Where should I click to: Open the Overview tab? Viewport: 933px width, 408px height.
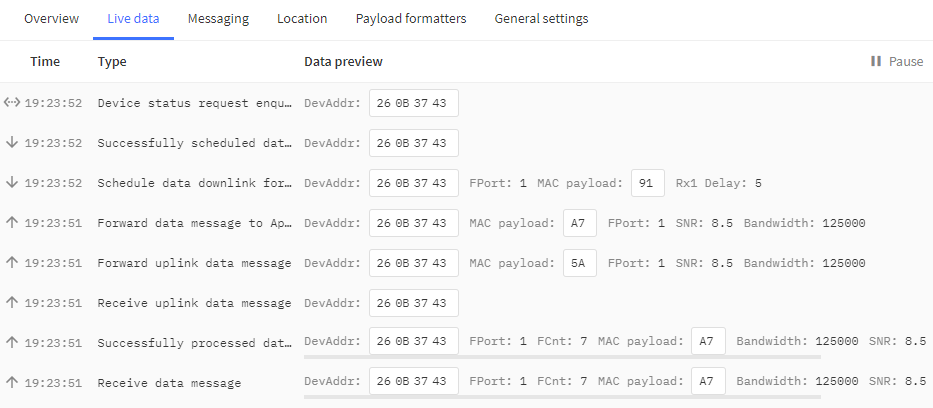[51, 19]
